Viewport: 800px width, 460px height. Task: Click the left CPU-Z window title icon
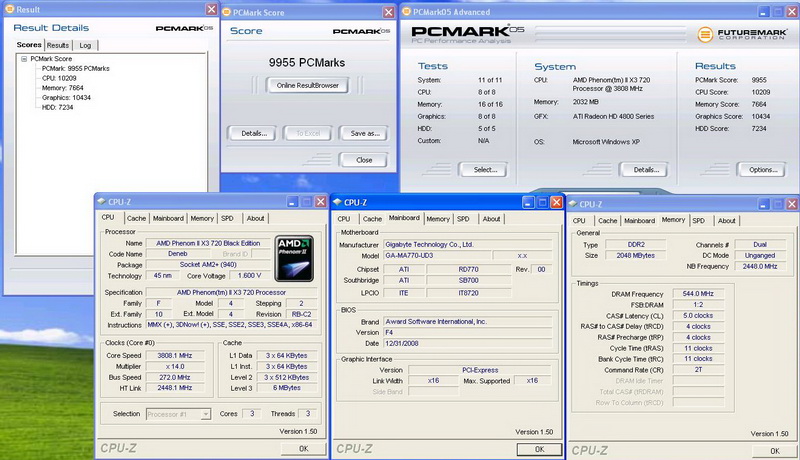[x=102, y=201]
